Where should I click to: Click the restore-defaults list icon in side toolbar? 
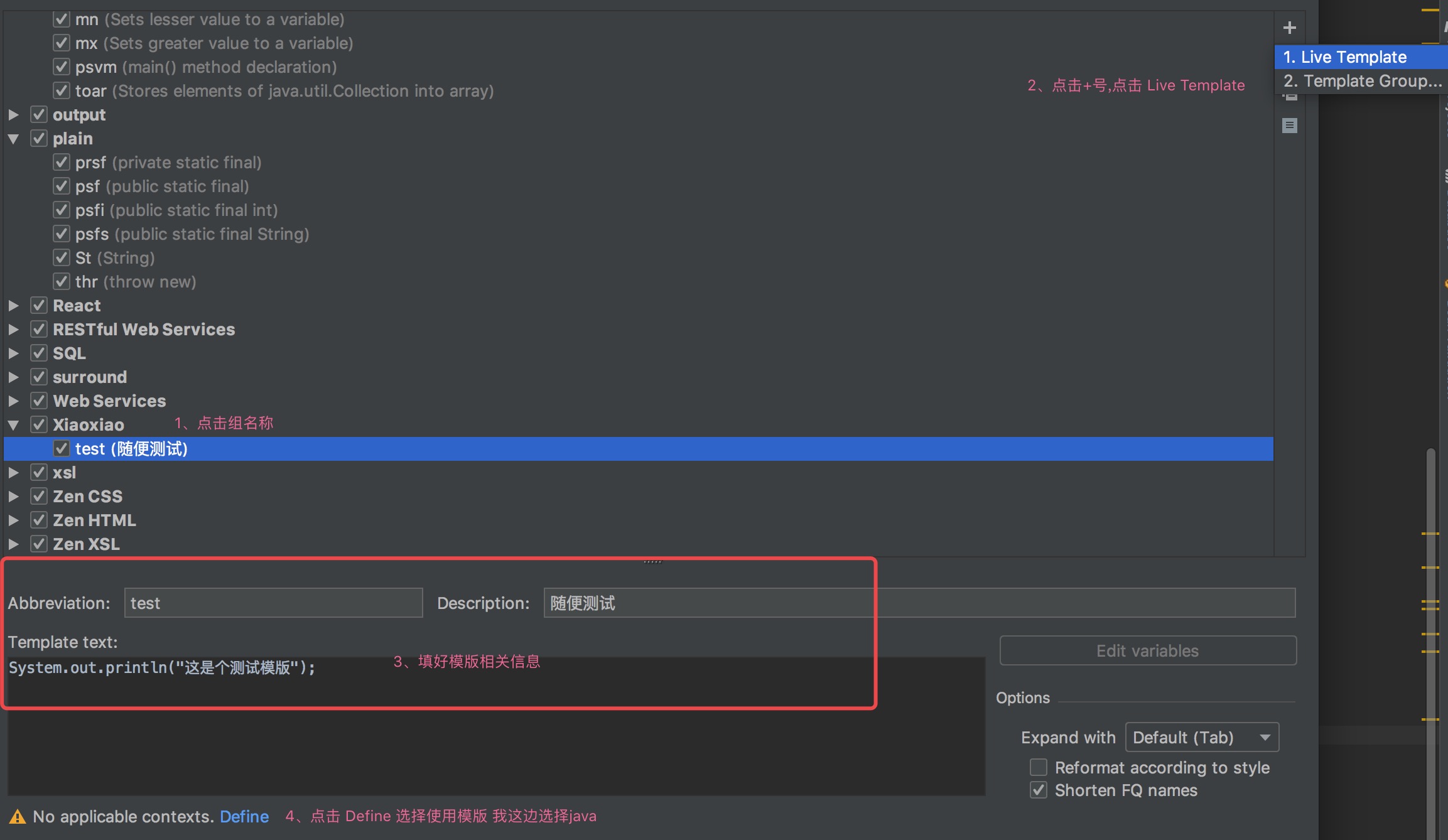pyautogui.click(x=1289, y=126)
